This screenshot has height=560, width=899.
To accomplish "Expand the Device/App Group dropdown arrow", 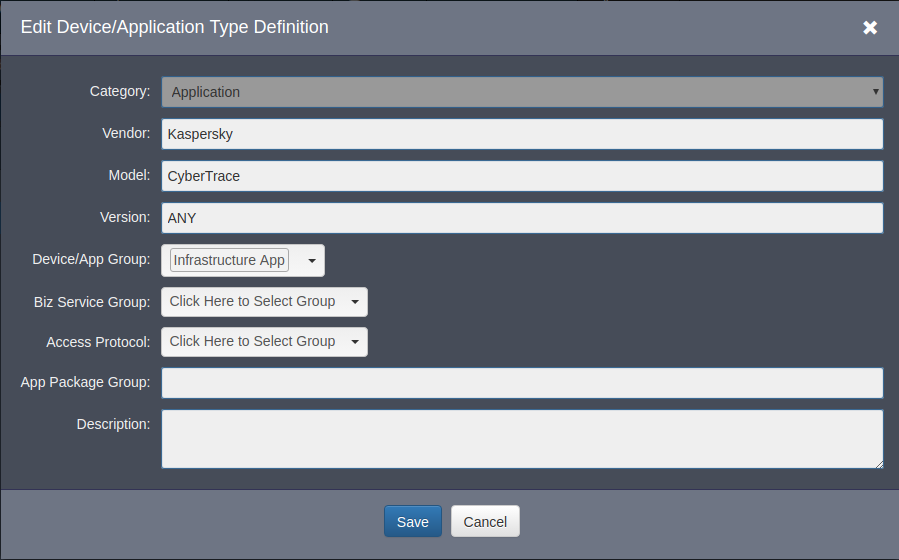I will coord(311,261).
